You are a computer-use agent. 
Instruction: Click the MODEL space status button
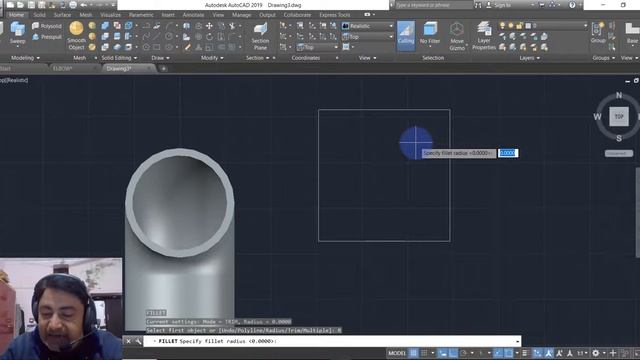pyautogui.click(x=397, y=353)
